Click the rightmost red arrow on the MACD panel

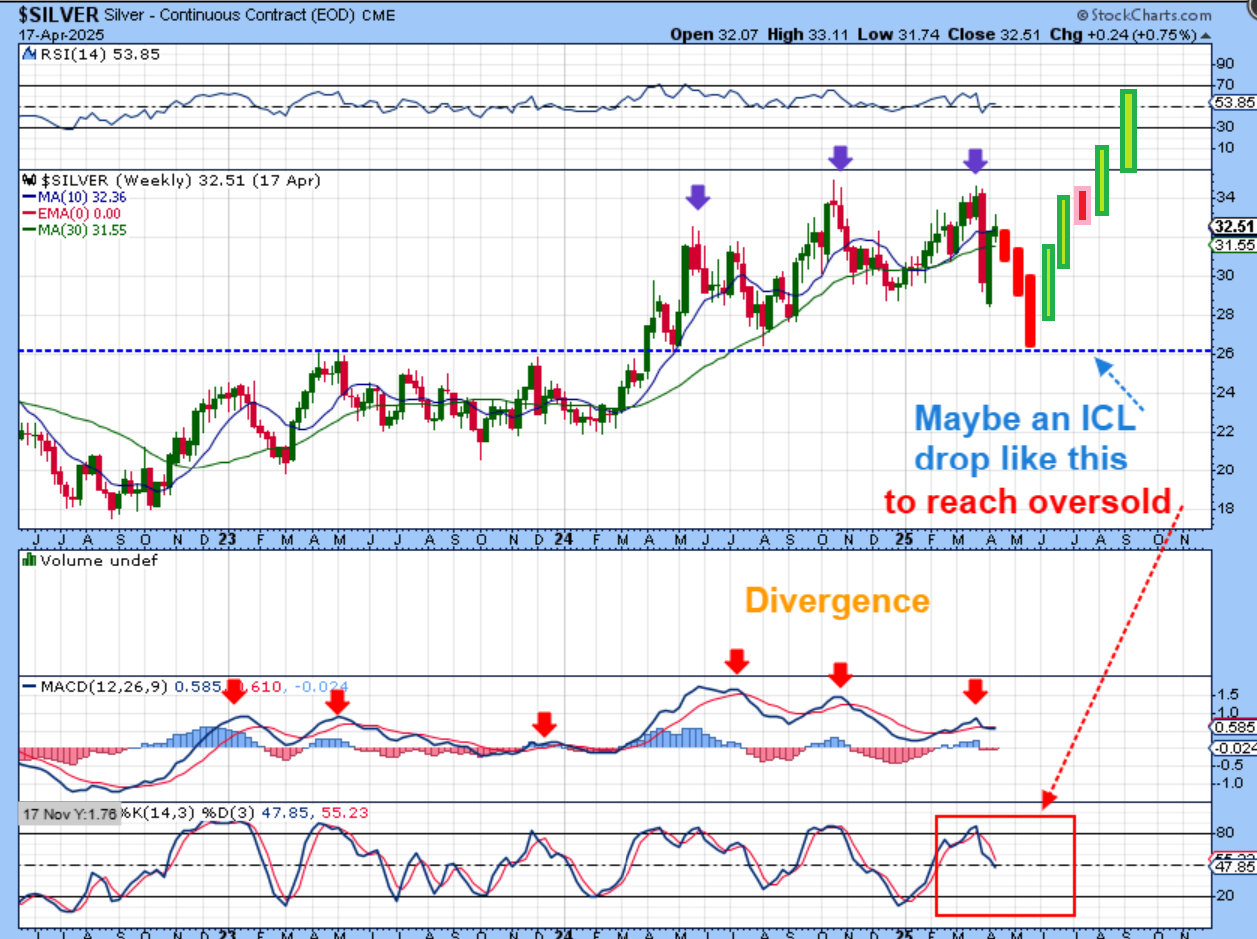(x=976, y=690)
